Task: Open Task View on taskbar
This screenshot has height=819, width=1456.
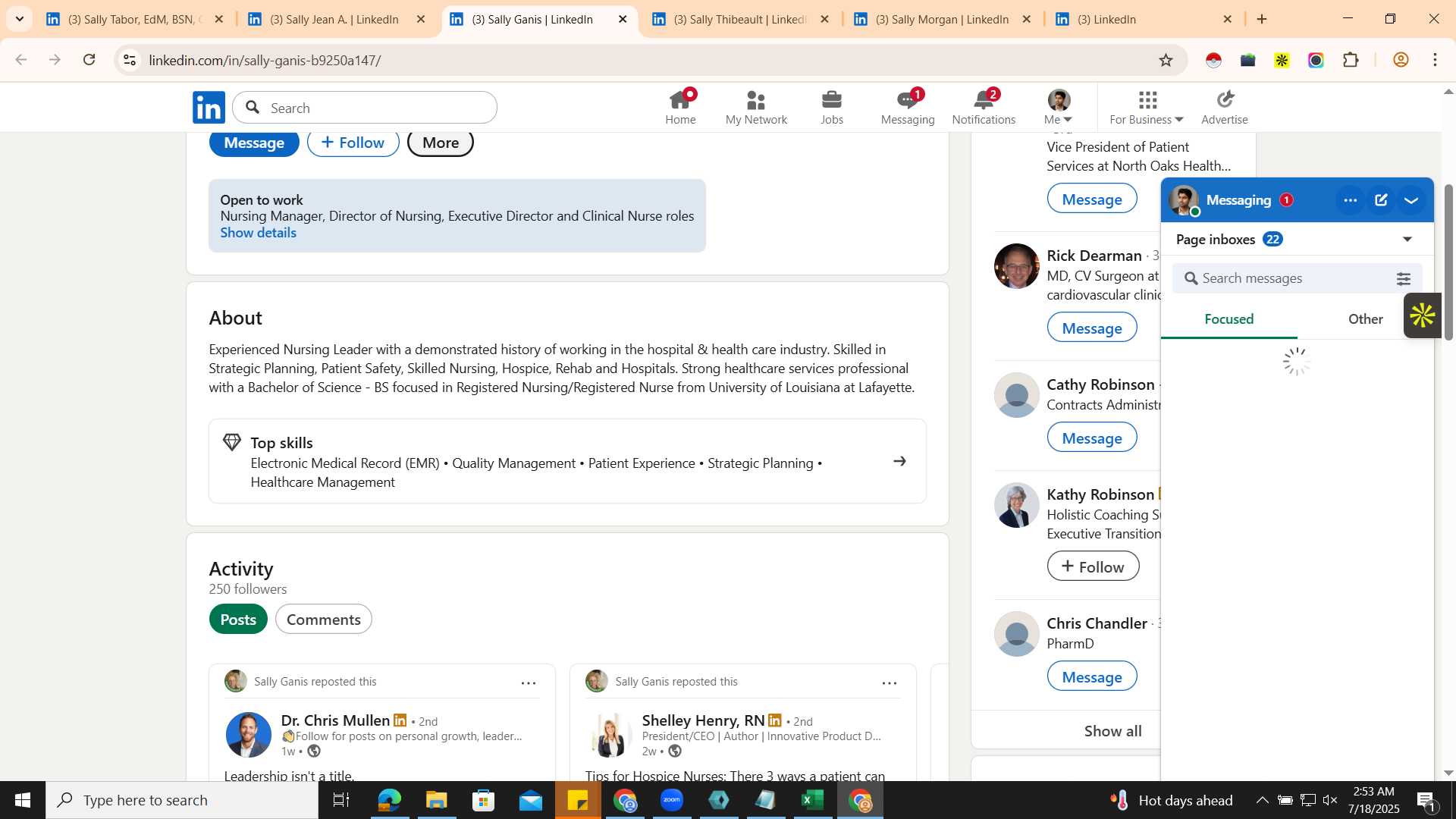Action: pos(341,800)
